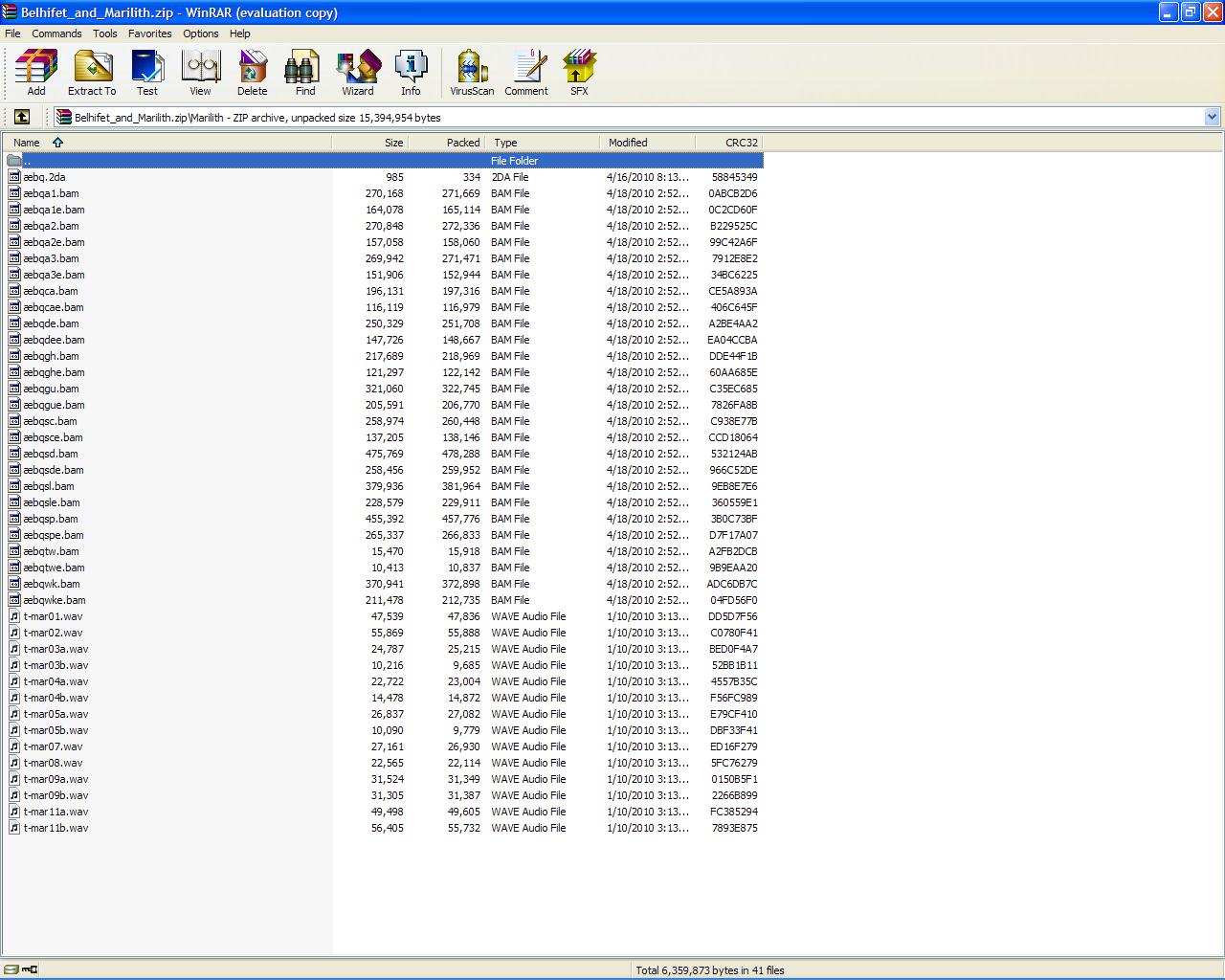Go up one folder level arrow

pyautogui.click(x=22, y=117)
